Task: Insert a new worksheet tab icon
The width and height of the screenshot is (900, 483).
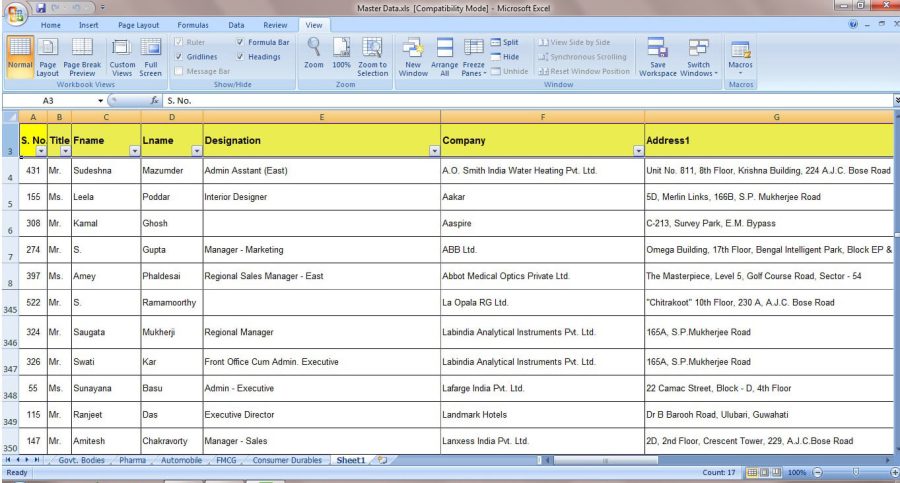Action: pyautogui.click(x=382, y=460)
